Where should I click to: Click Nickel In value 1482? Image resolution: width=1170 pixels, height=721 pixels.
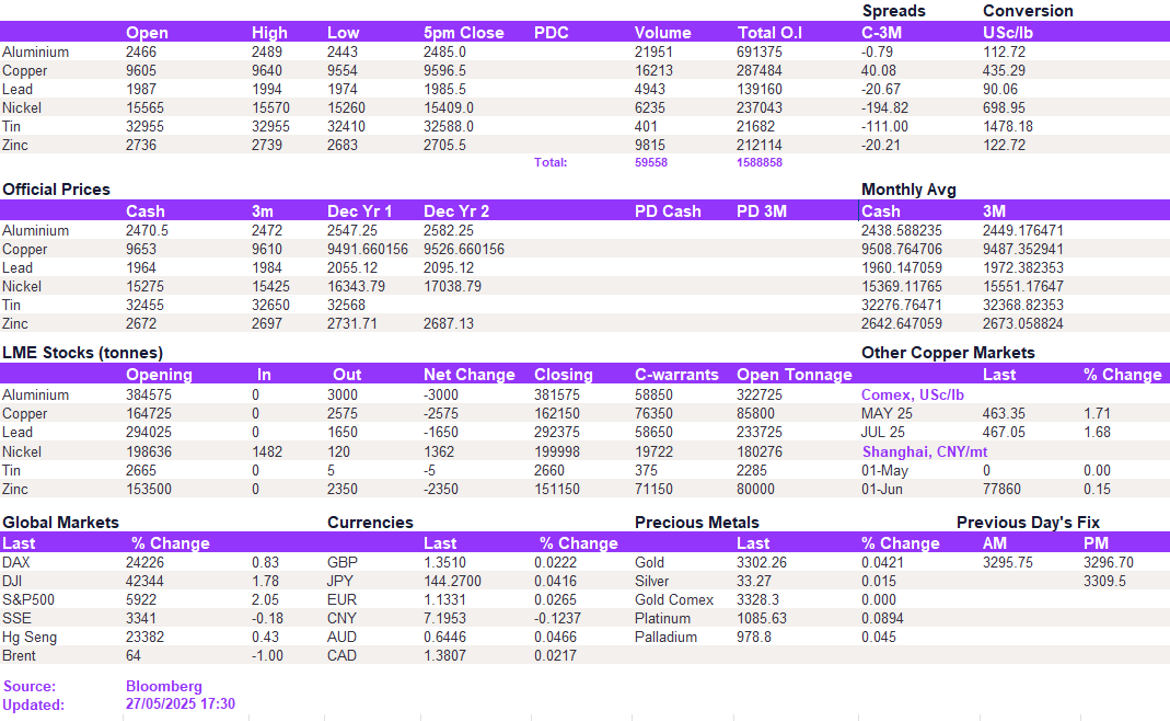(x=266, y=452)
